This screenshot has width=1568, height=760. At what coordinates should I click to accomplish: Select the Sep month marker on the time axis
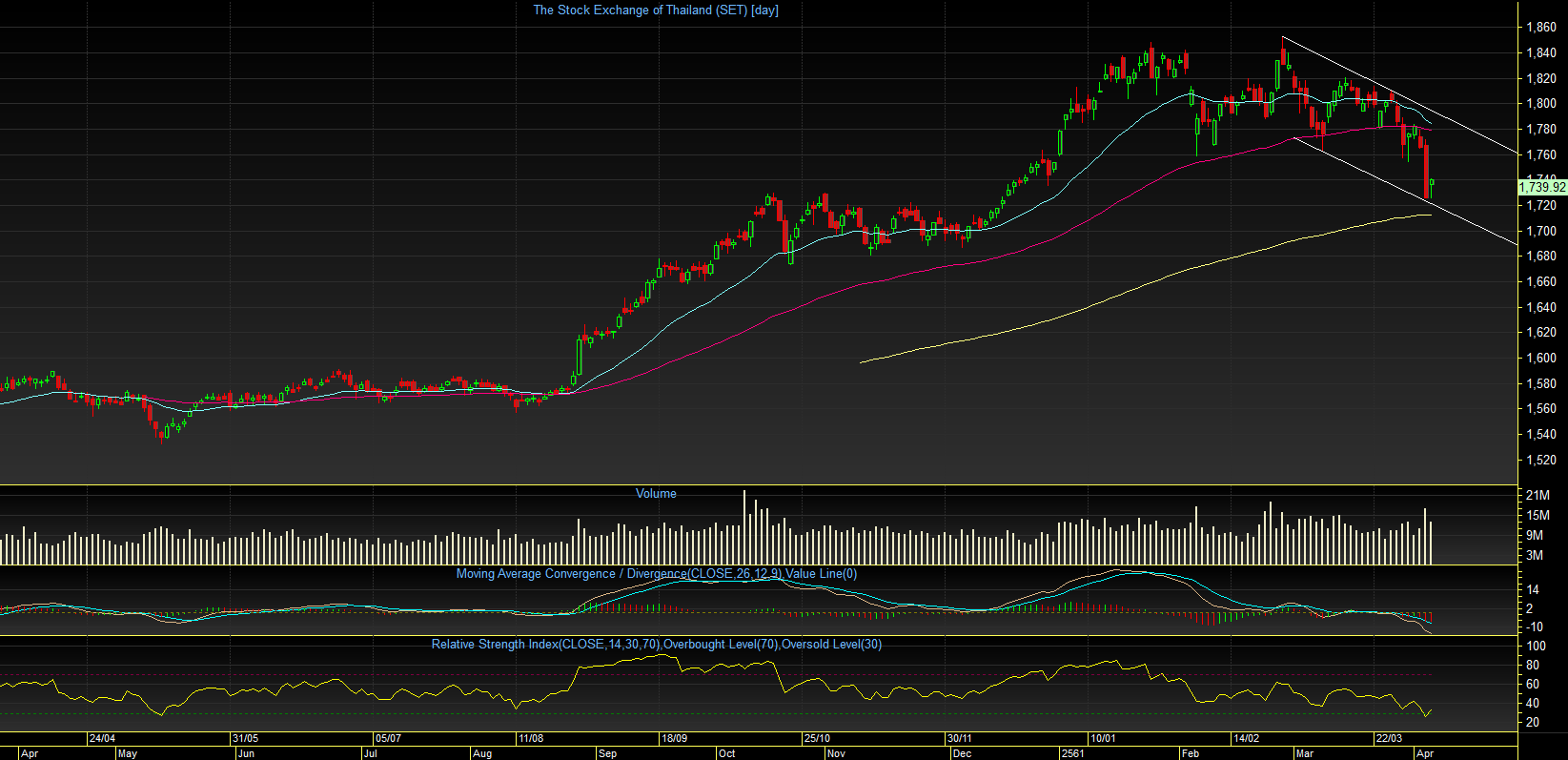pyautogui.click(x=607, y=753)
